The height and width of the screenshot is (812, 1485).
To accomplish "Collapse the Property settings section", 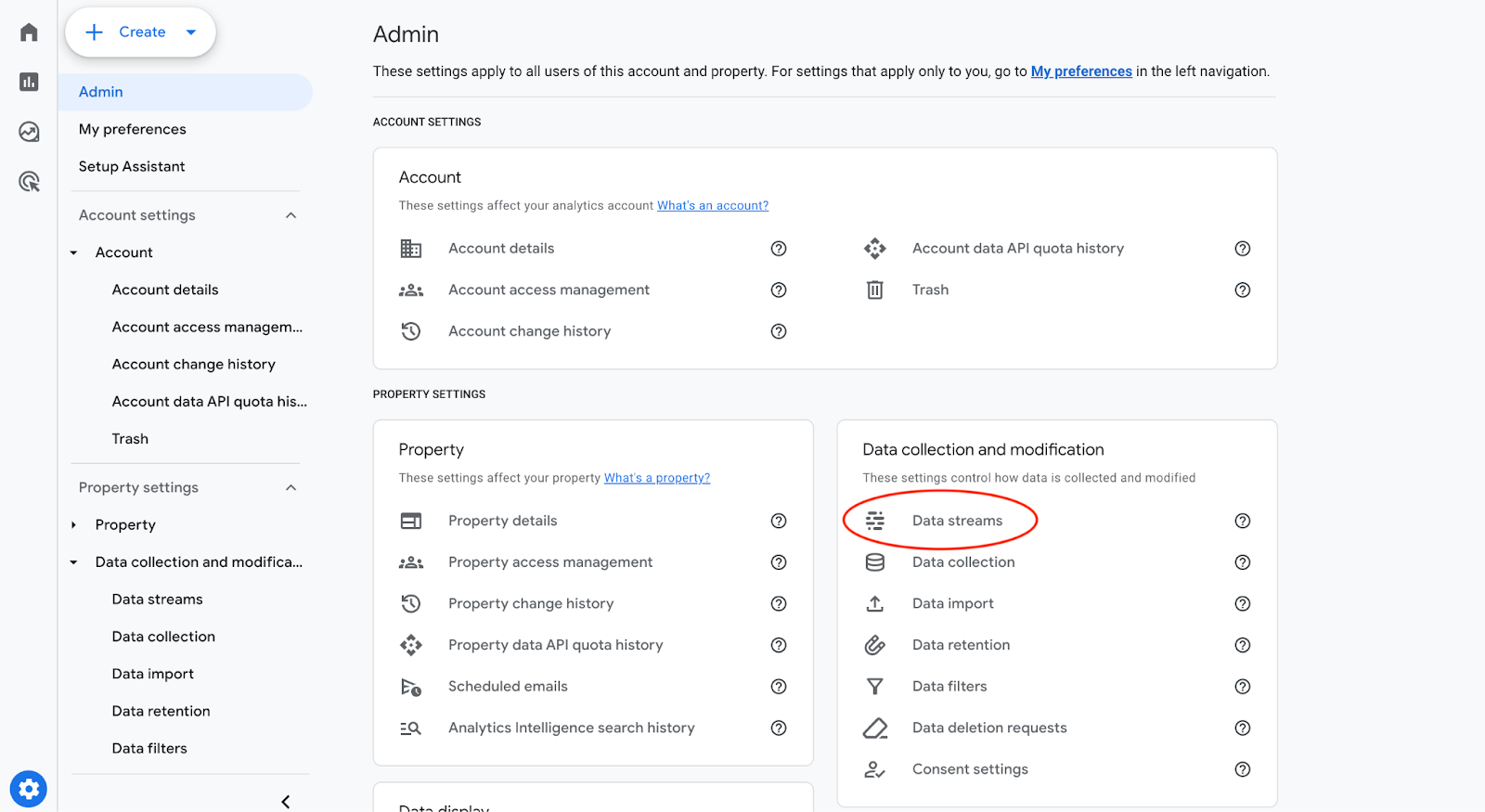I will click(x=291, y=487).
